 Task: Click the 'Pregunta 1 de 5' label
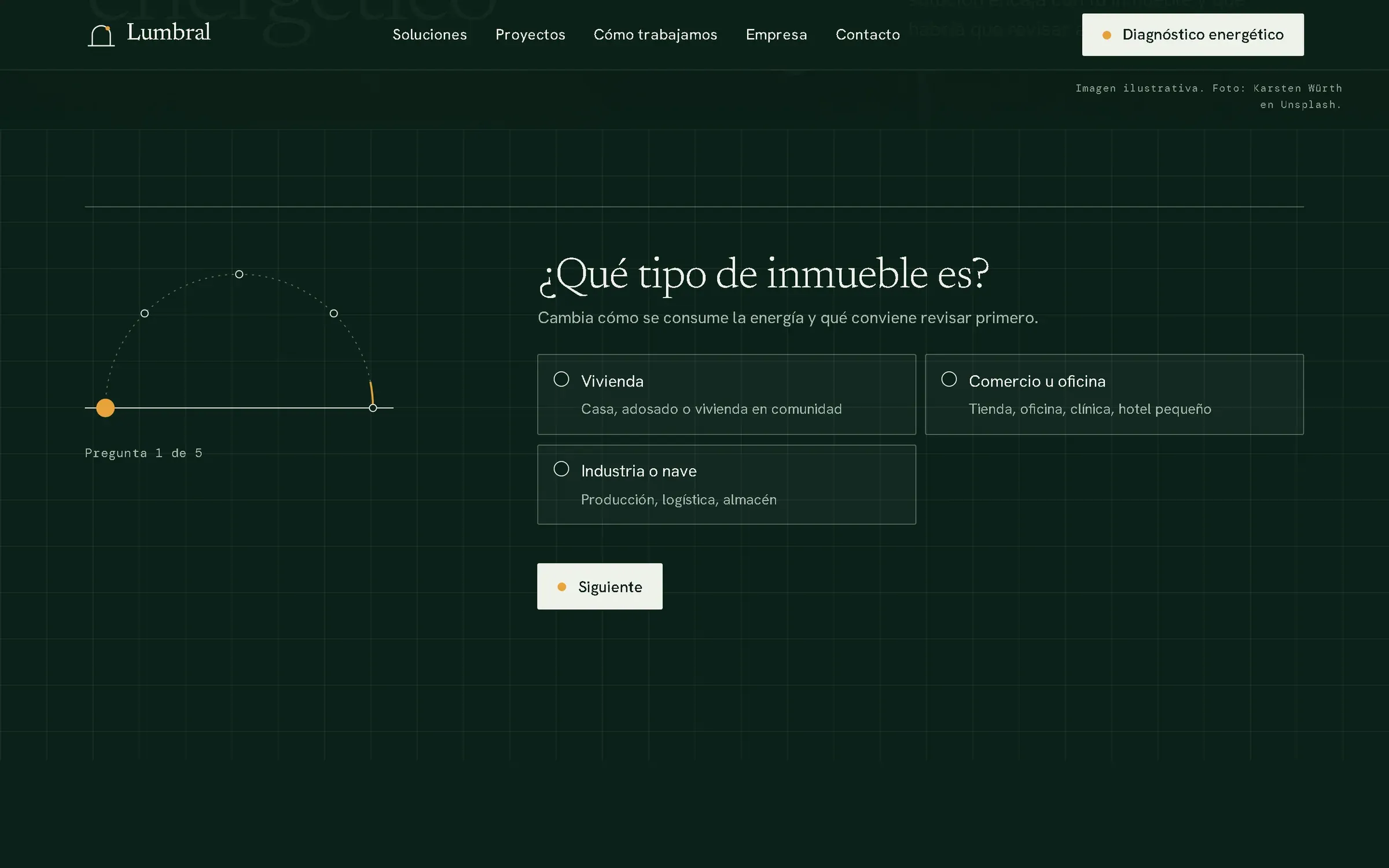[x=144, y=453]
